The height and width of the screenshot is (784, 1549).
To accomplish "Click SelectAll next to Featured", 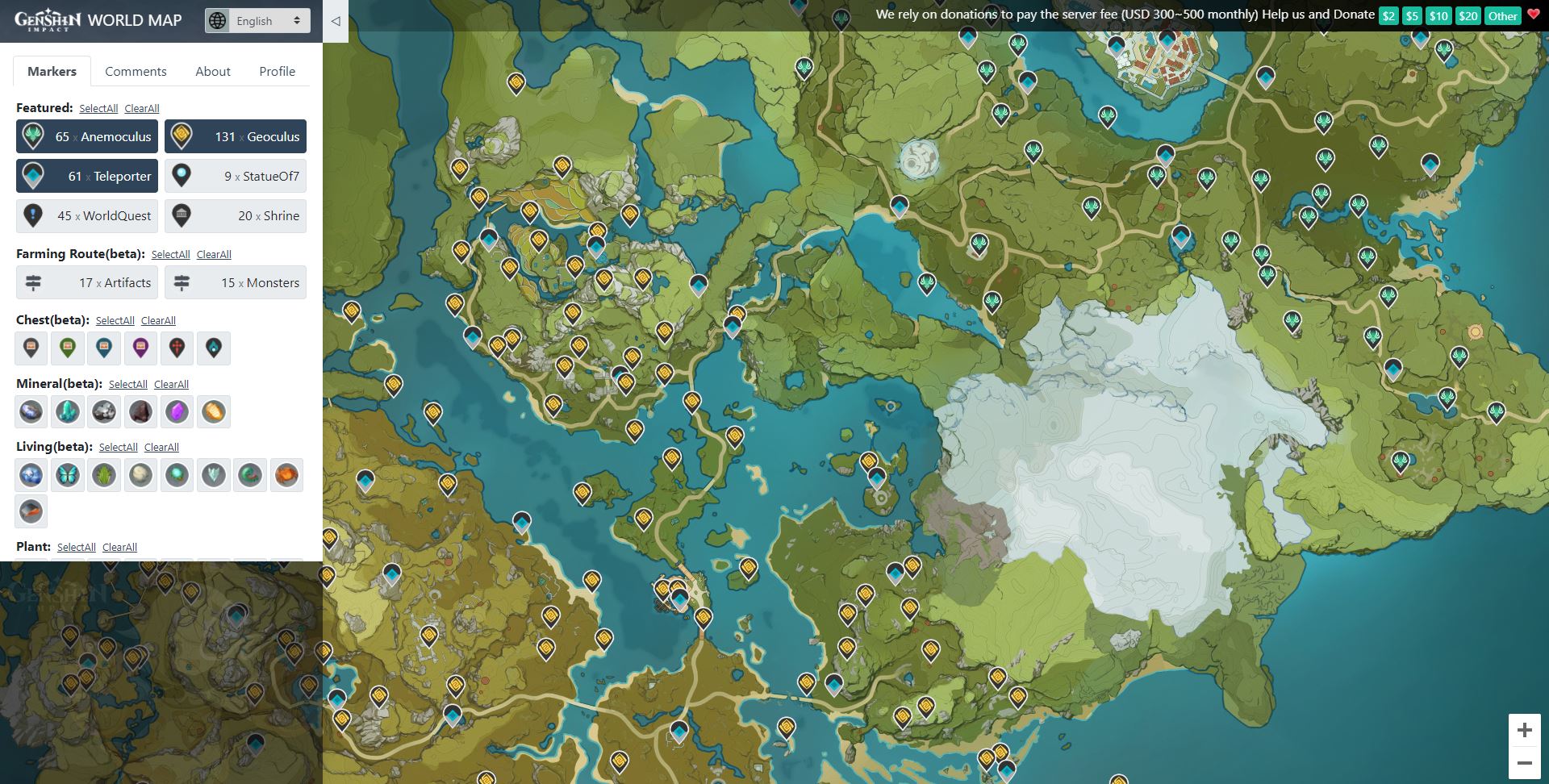I will point(98,109).
